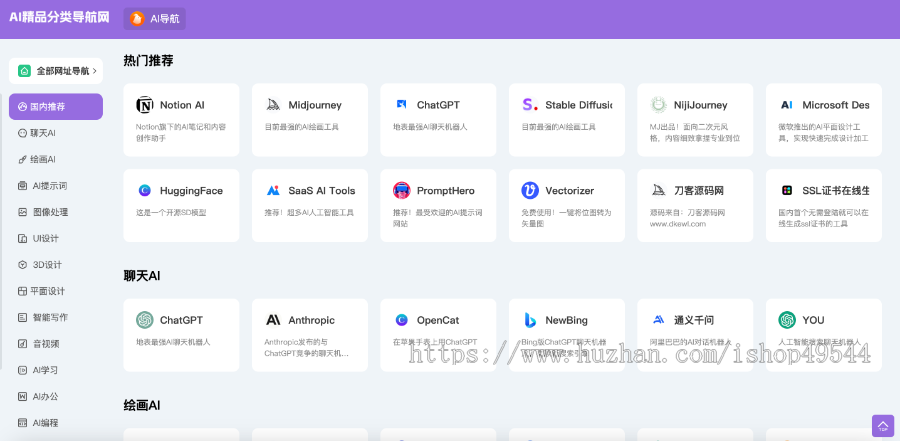Viewport: 900px width, 441px height.
Task: Open the NijiJourney title link
Action: 700,105
